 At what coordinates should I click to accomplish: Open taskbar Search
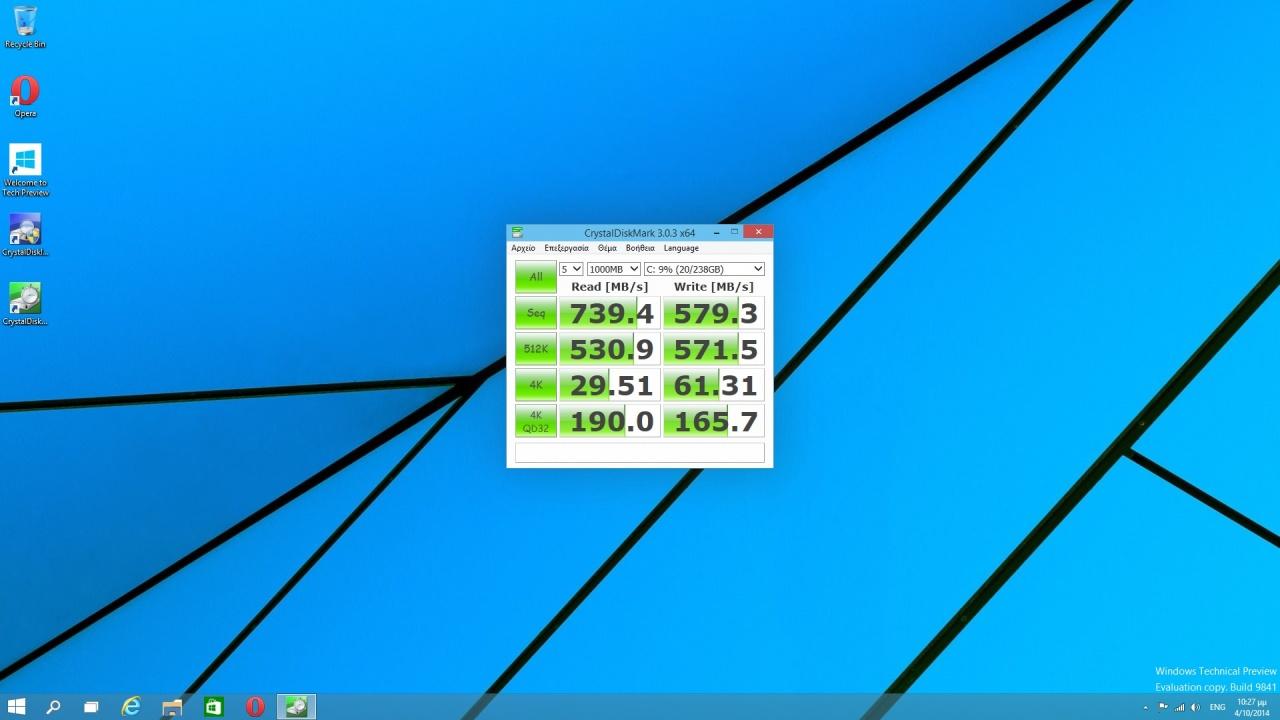pos(54,707)
